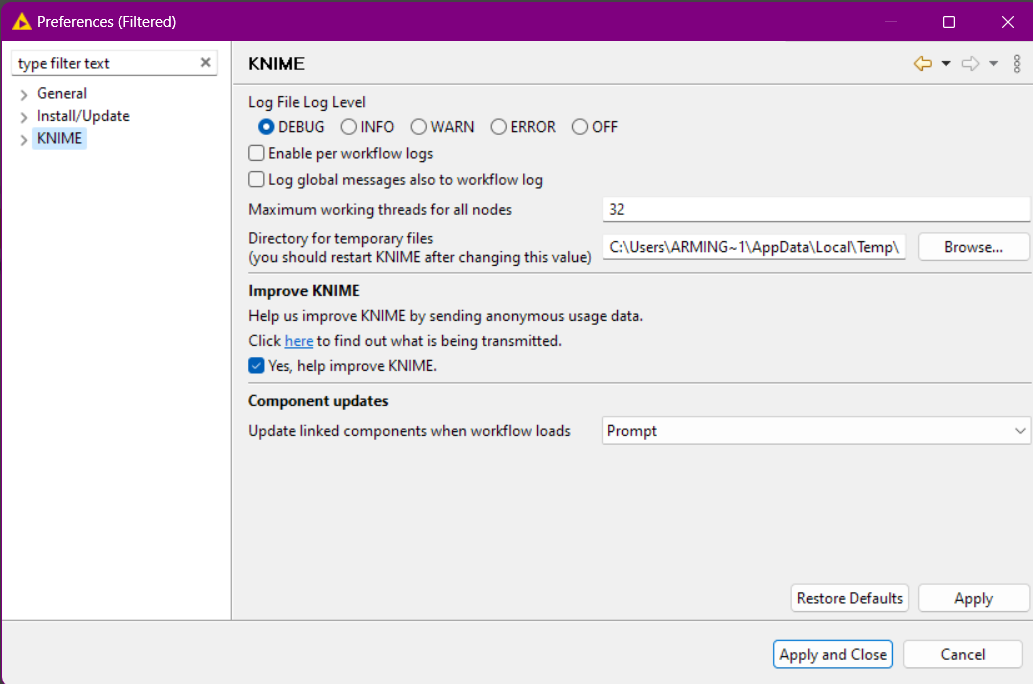Click the 'Improve KNIME' heading text

tap(304, 291)
